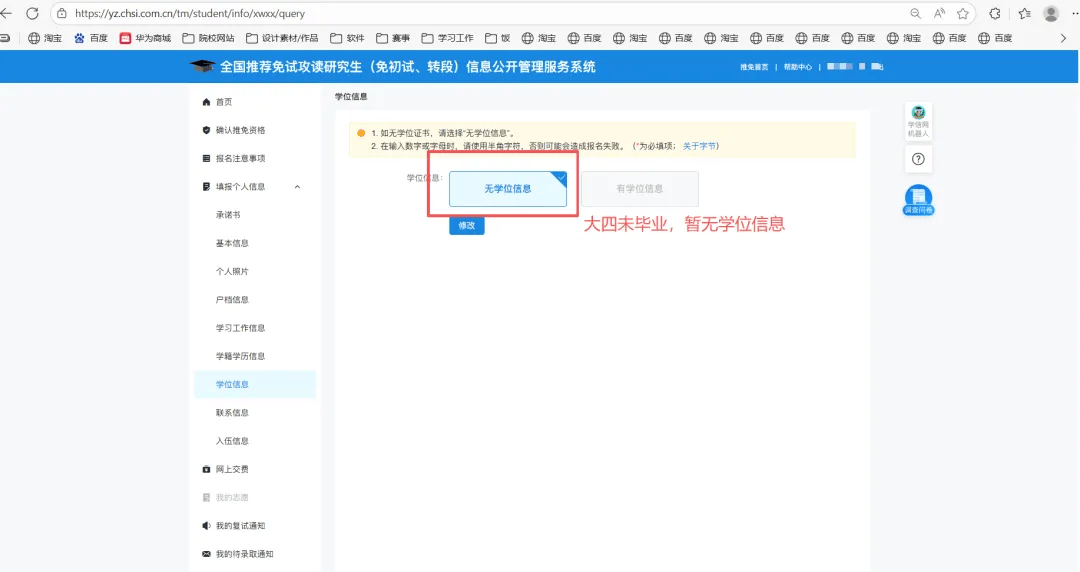Add page to favorites with star icon
The height and width of the screenshot is (572, 1080).
coord(962,13)
